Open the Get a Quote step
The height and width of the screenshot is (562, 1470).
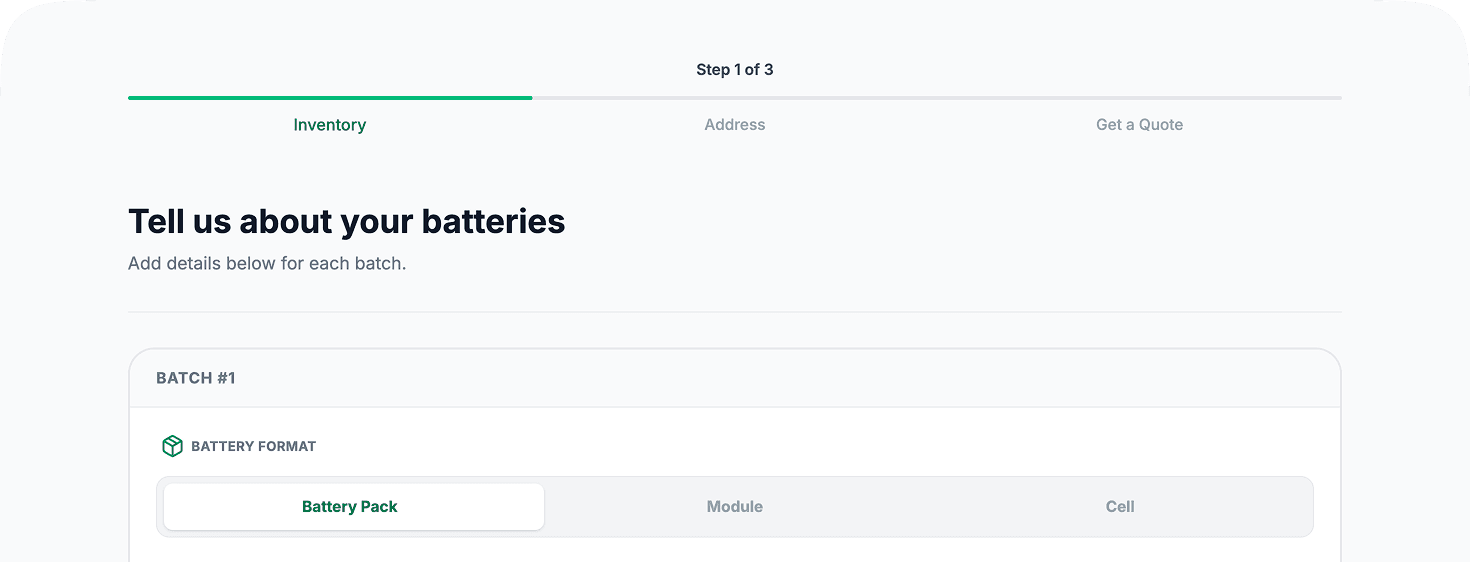1139,125
